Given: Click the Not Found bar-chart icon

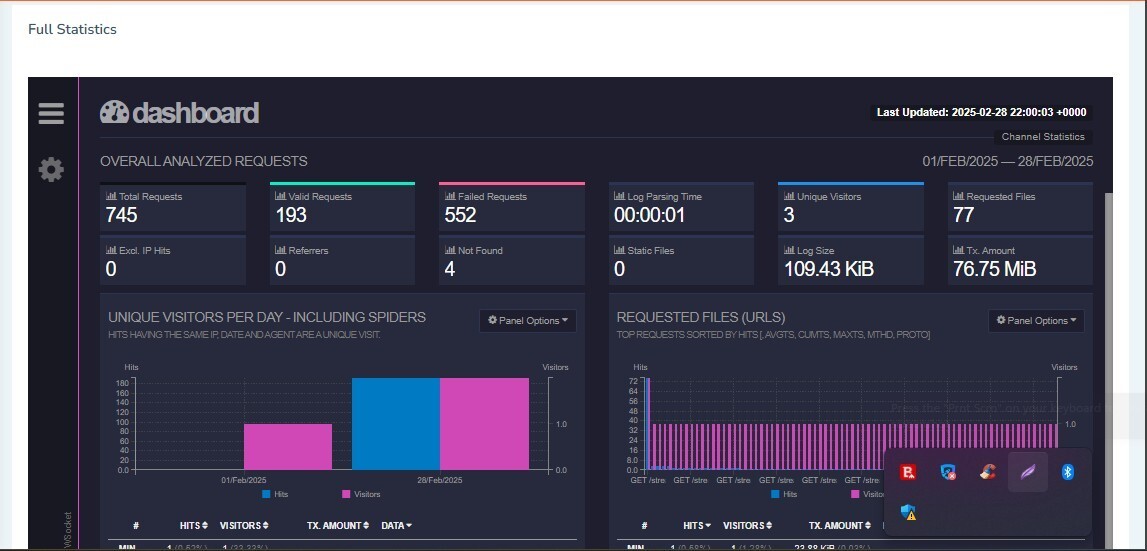Looking at the screenshot, I should click(x=450, y=250).
